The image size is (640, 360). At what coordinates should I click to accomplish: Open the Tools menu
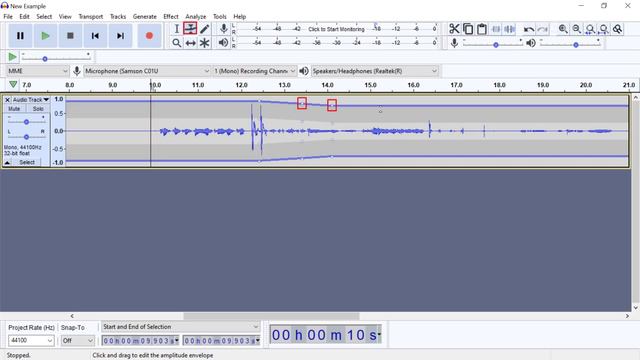pos(220,16)
